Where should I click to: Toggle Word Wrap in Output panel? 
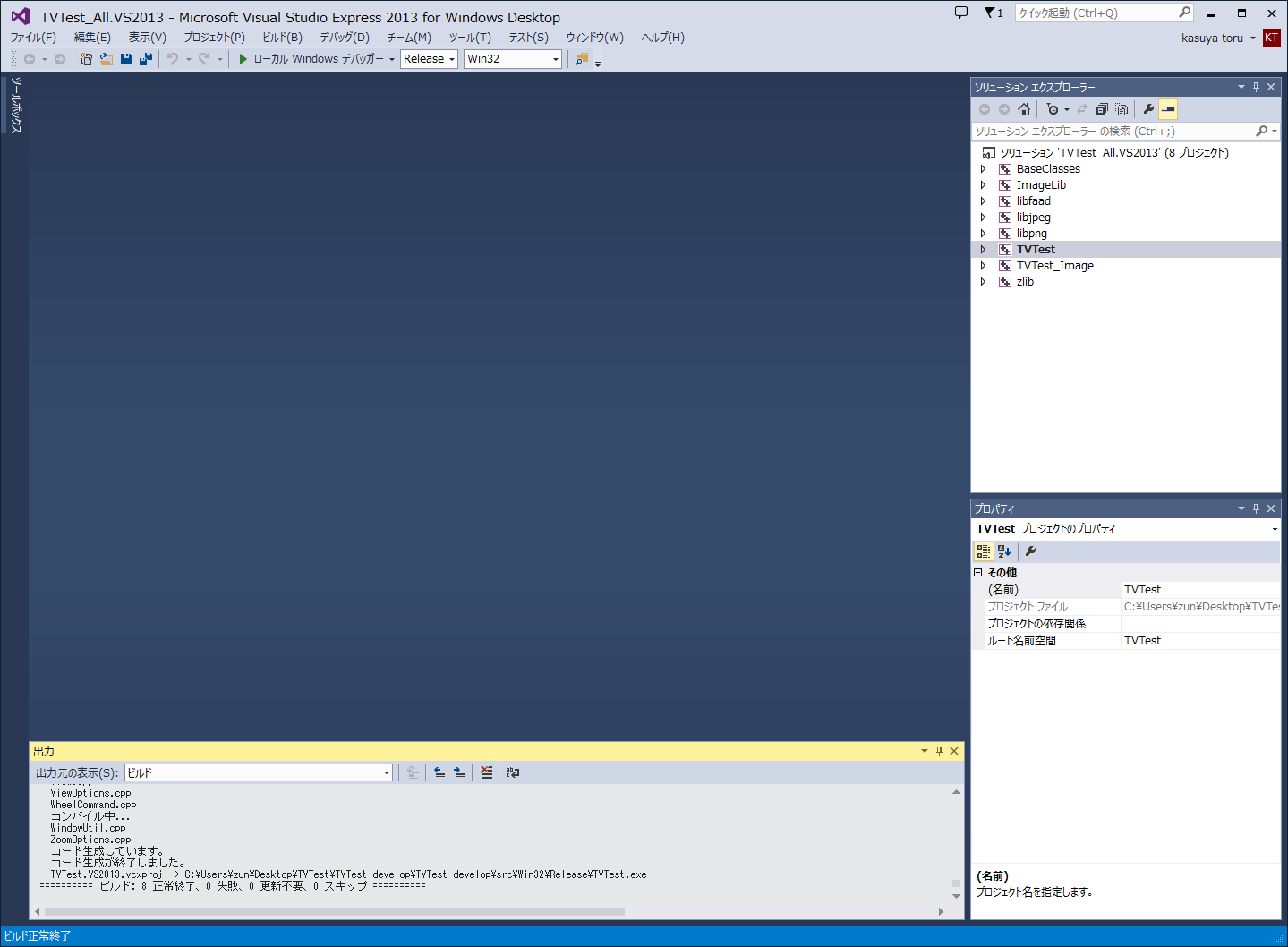coord(513,772)
